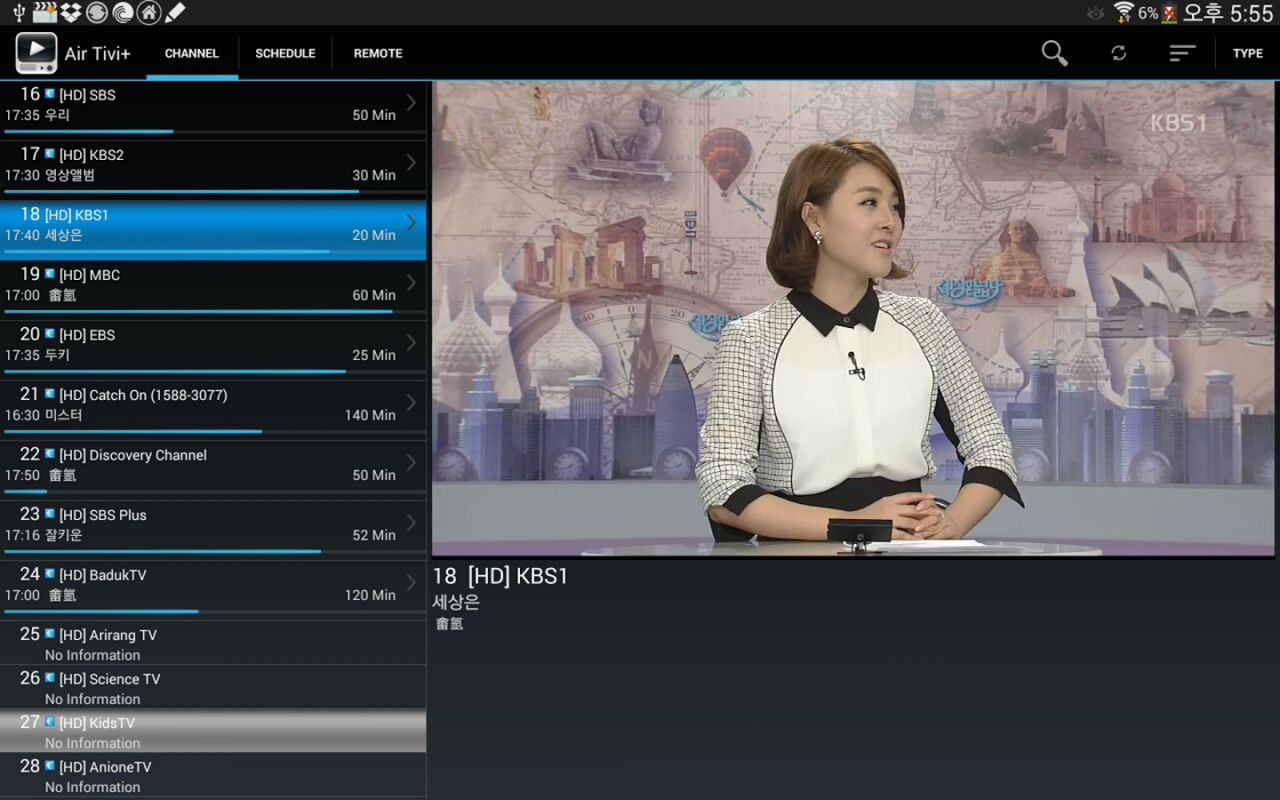This screenshot has width=1280, height=800.
Task: Open the Wi-Fi status icon
Action: point(1124,12)
